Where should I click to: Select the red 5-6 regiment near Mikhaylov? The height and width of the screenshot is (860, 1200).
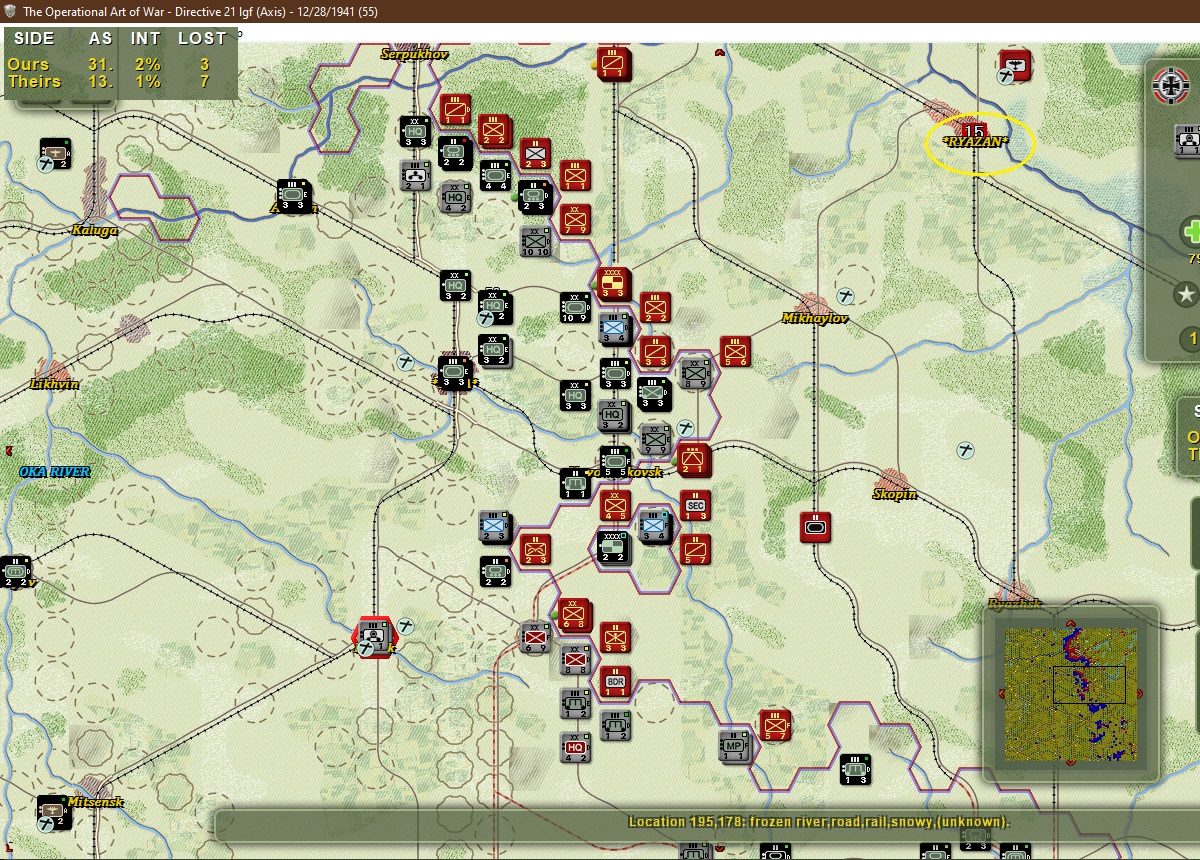click(x=735, y=351)
